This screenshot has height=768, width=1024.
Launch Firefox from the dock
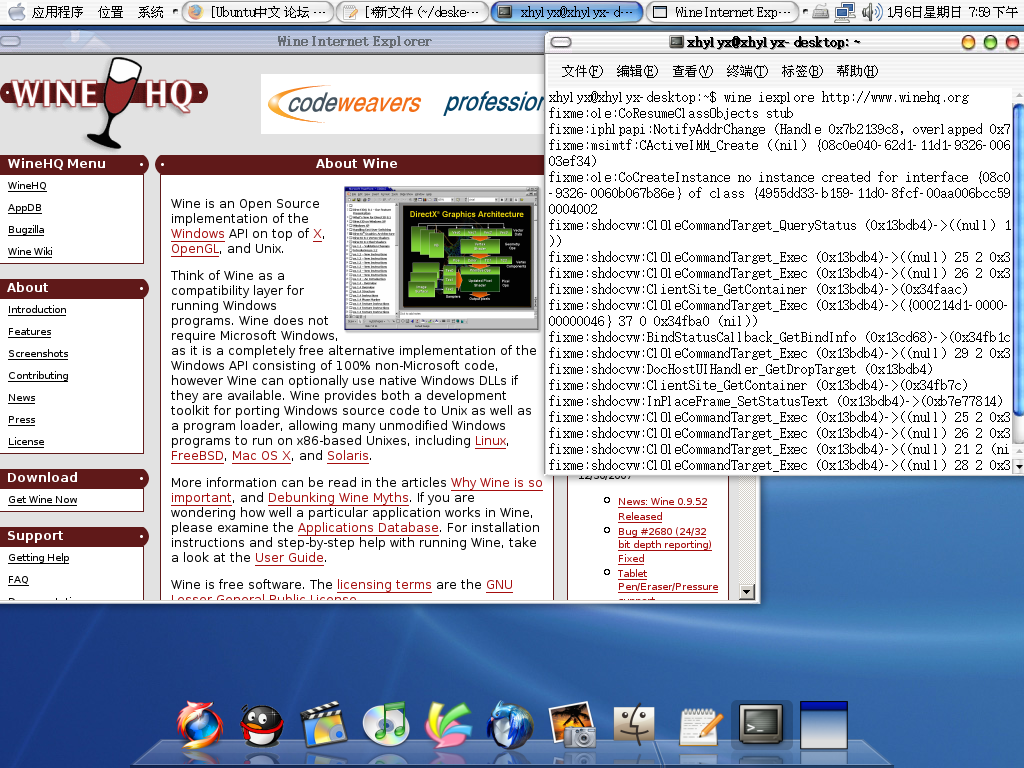coord(200,724)
